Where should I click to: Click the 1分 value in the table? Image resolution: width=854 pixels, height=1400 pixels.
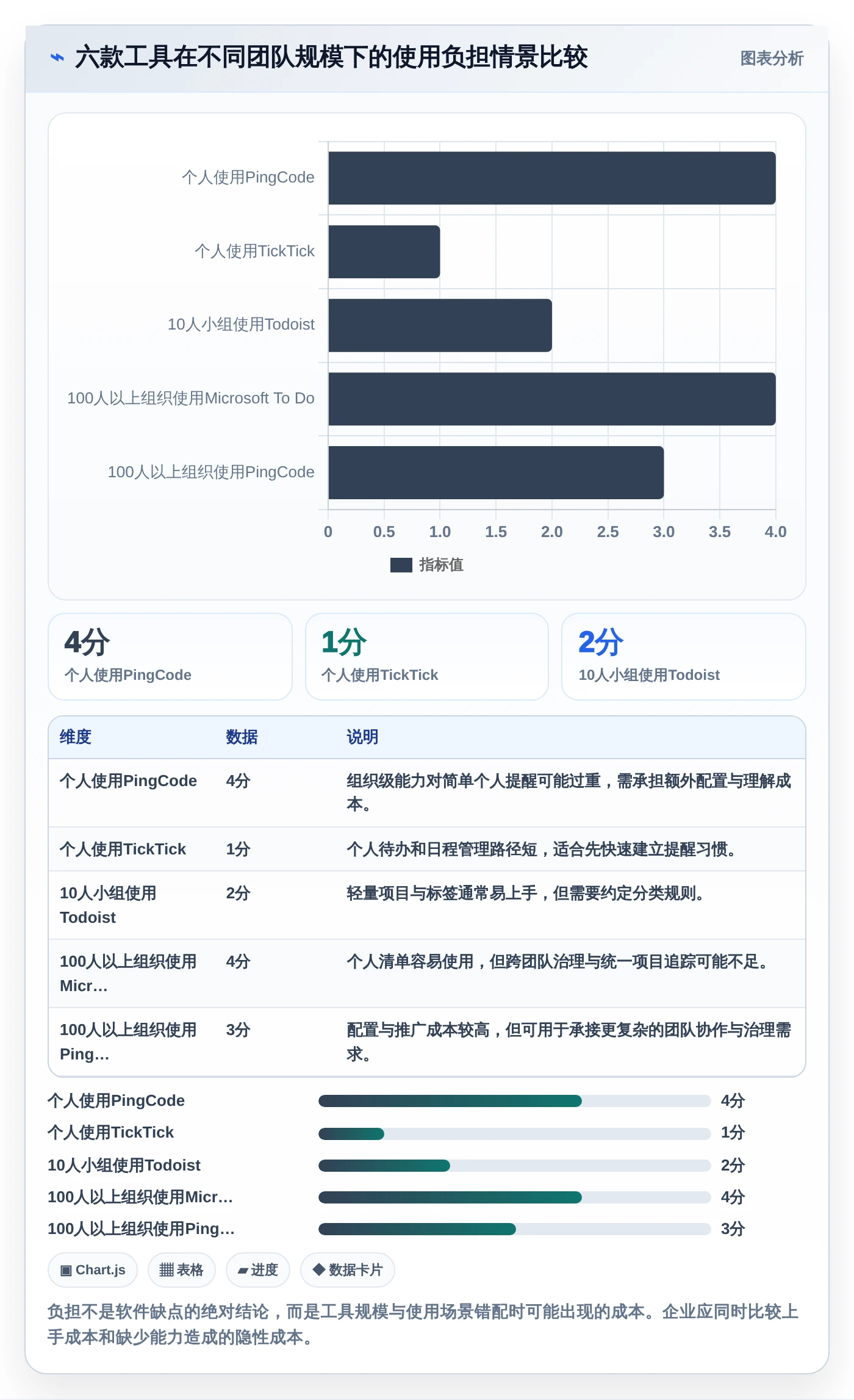[x=238, y=850]
